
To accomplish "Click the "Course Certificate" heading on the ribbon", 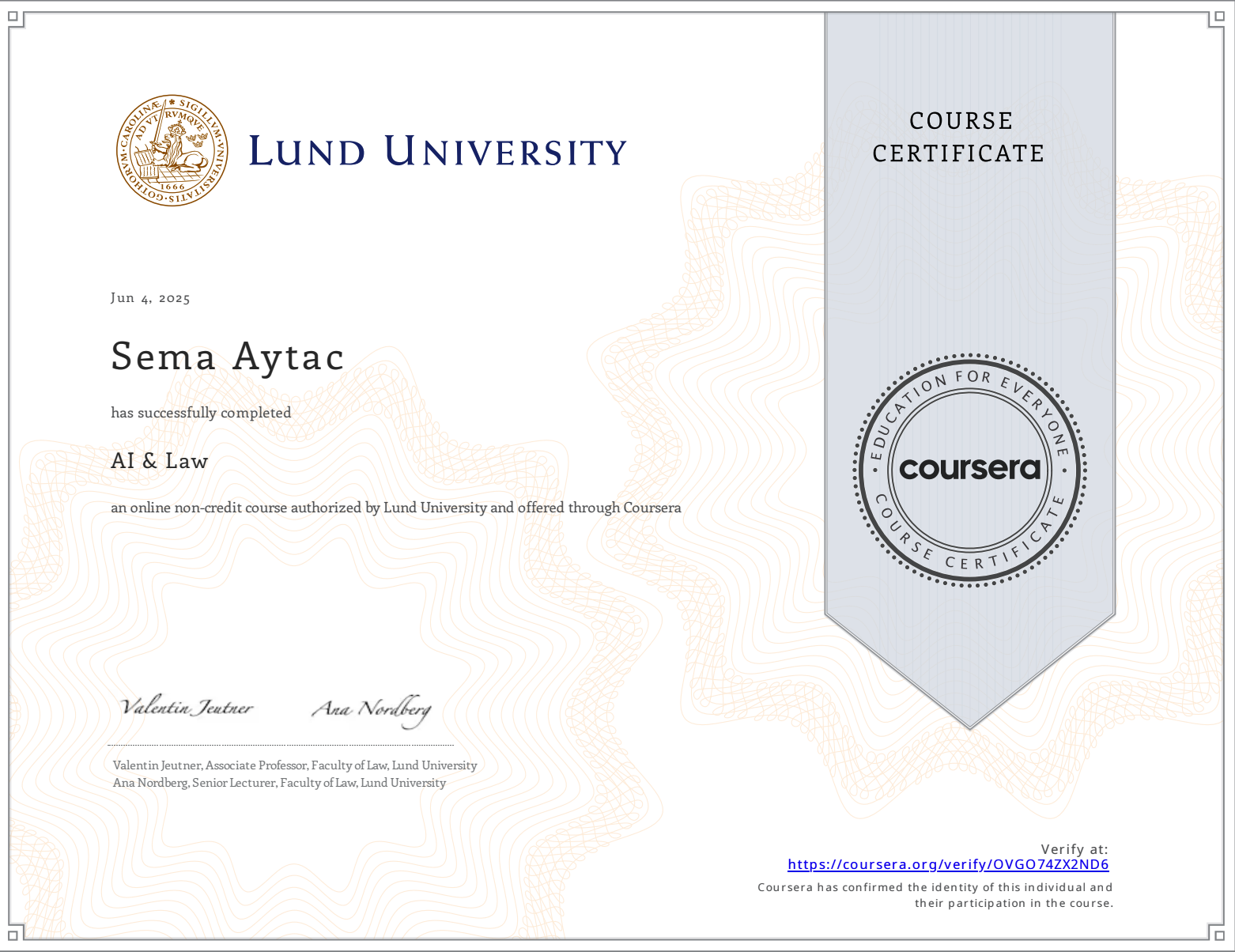I will (959, 137).
